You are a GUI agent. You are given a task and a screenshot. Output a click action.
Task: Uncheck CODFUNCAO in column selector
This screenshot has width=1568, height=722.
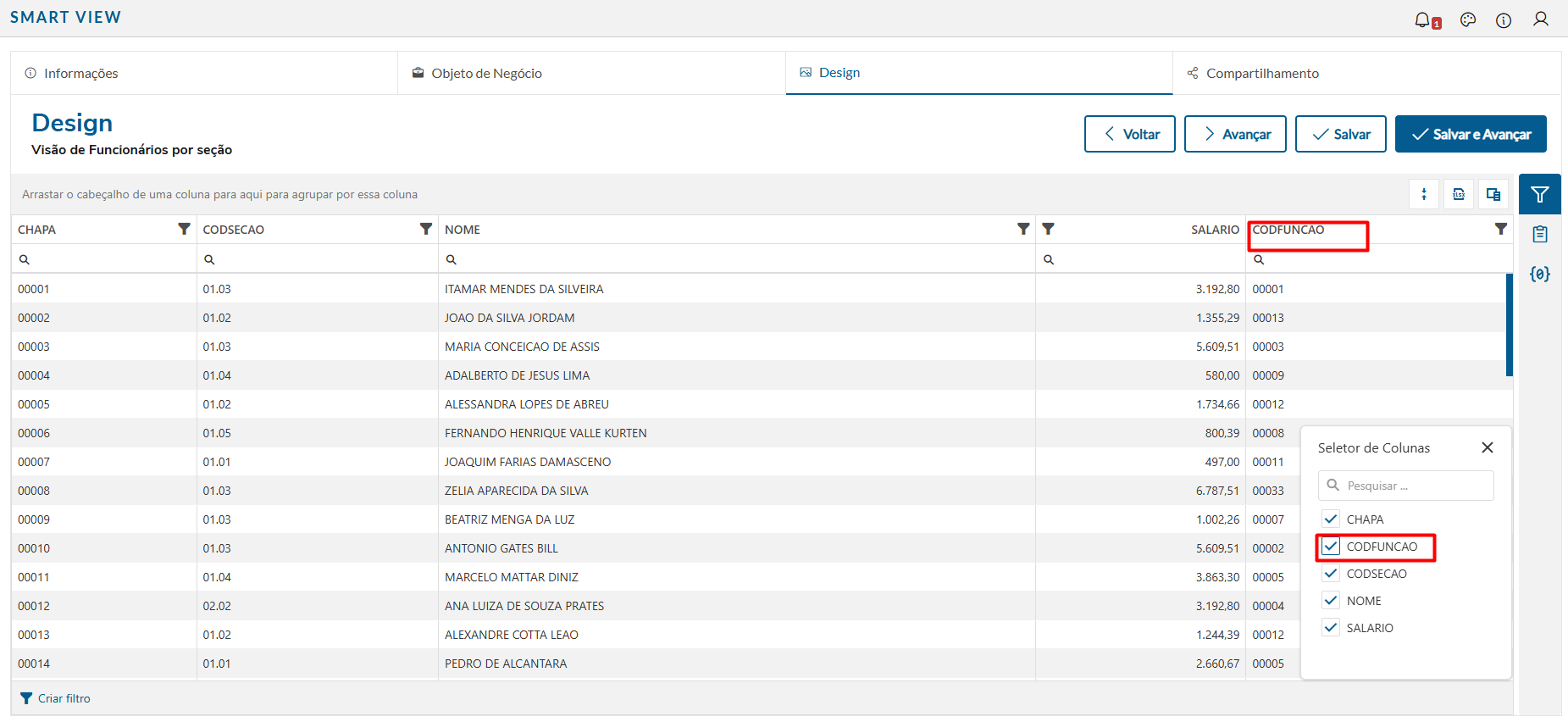1331,546
